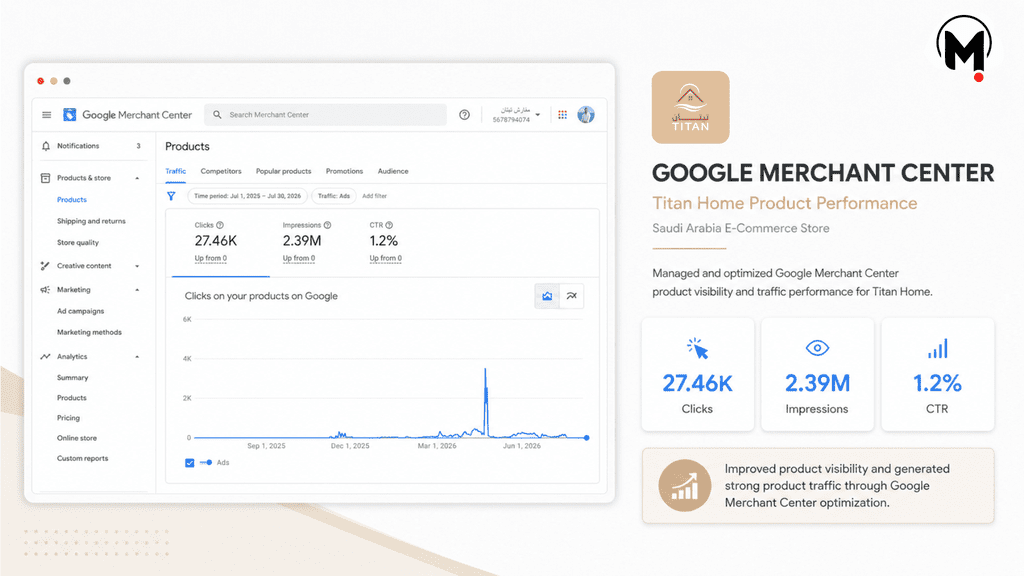Open Store quality
Viewport: 1024px width, 576px height.
[78, 243]
